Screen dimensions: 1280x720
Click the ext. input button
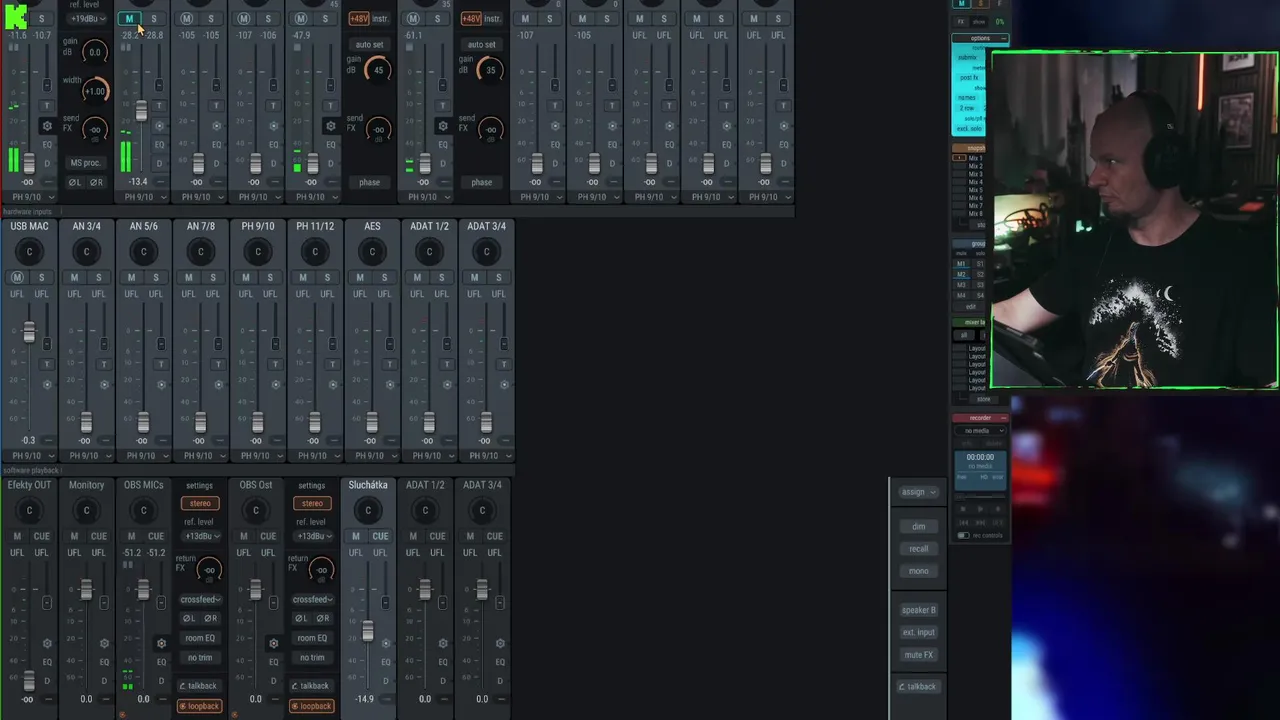[x=919, y=632]
